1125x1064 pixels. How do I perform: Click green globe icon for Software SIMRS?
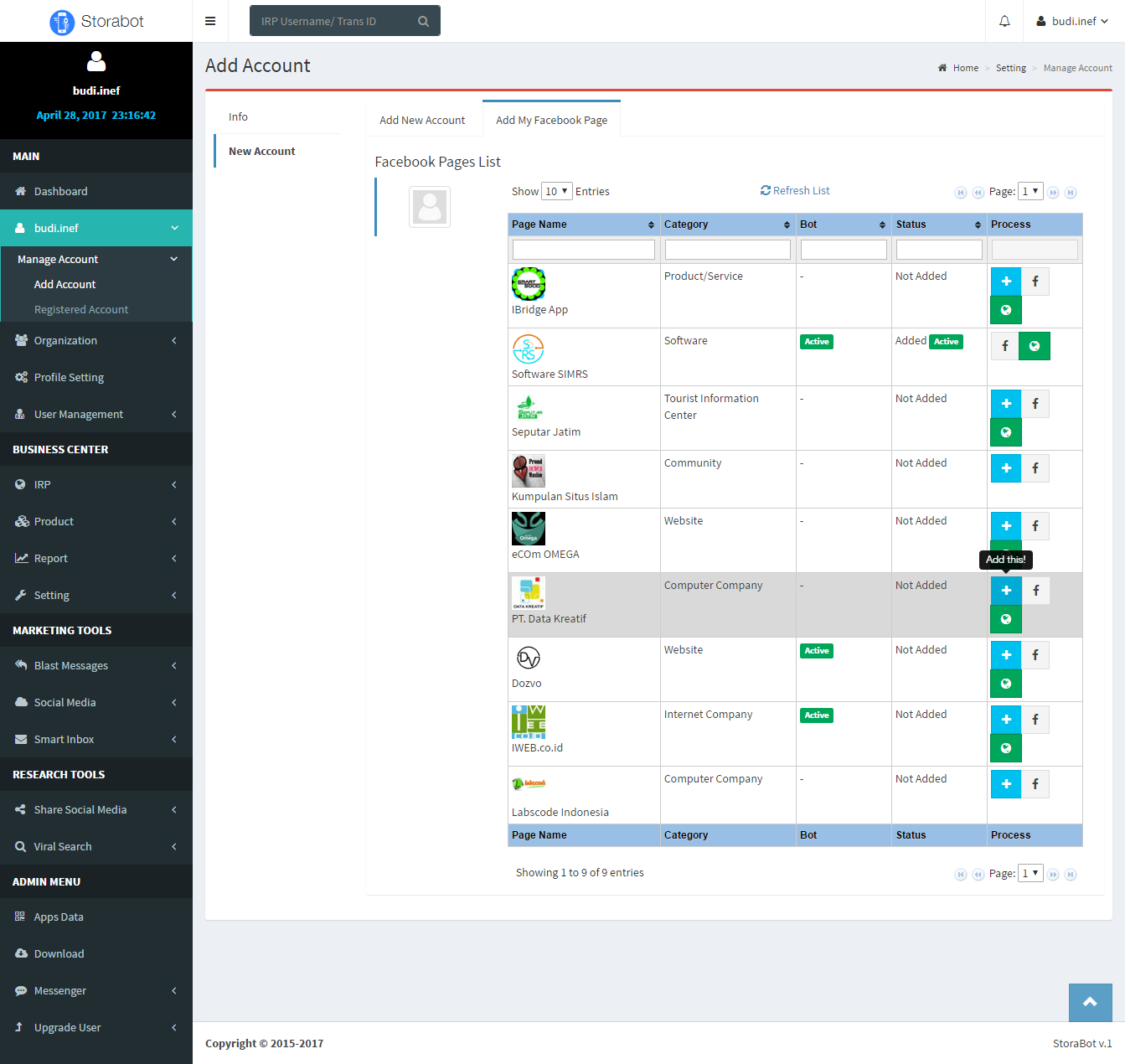1034,346
